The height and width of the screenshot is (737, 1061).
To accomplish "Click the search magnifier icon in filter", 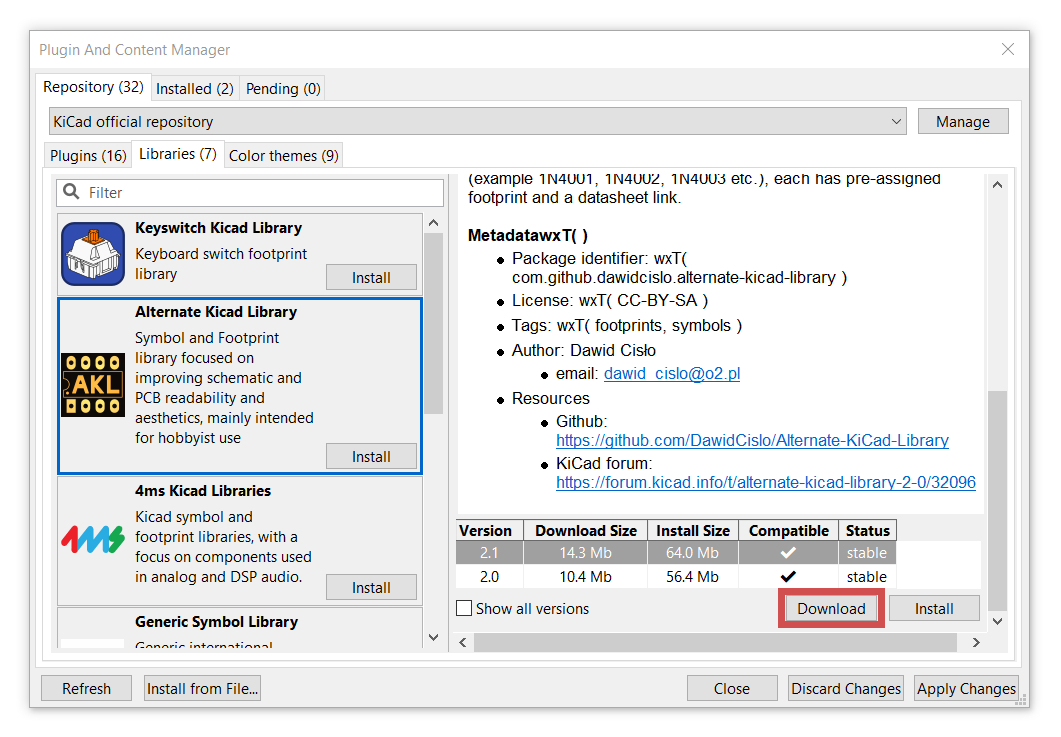I will pos(72,192).
